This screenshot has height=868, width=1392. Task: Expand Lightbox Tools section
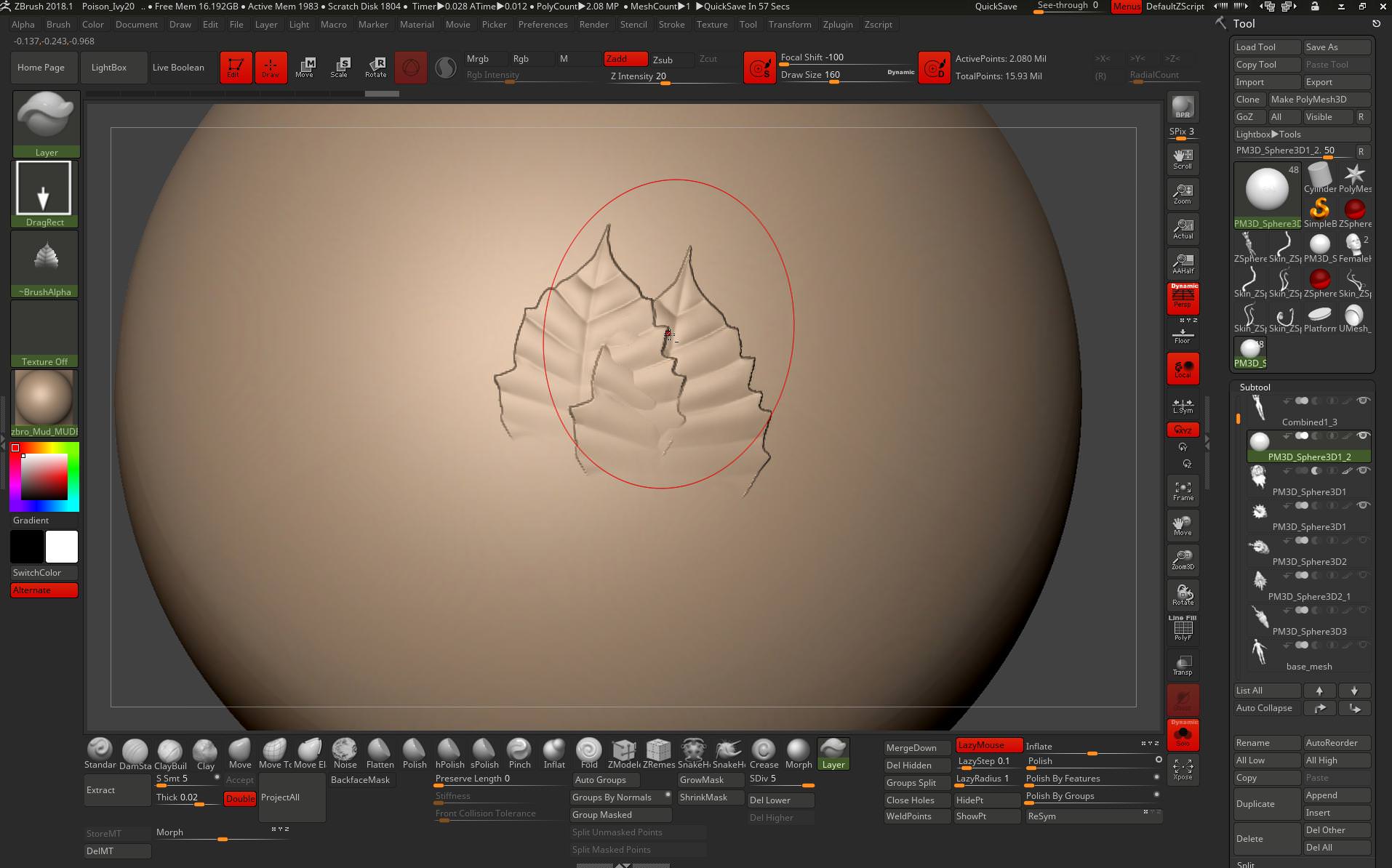tap(1302, 134)
